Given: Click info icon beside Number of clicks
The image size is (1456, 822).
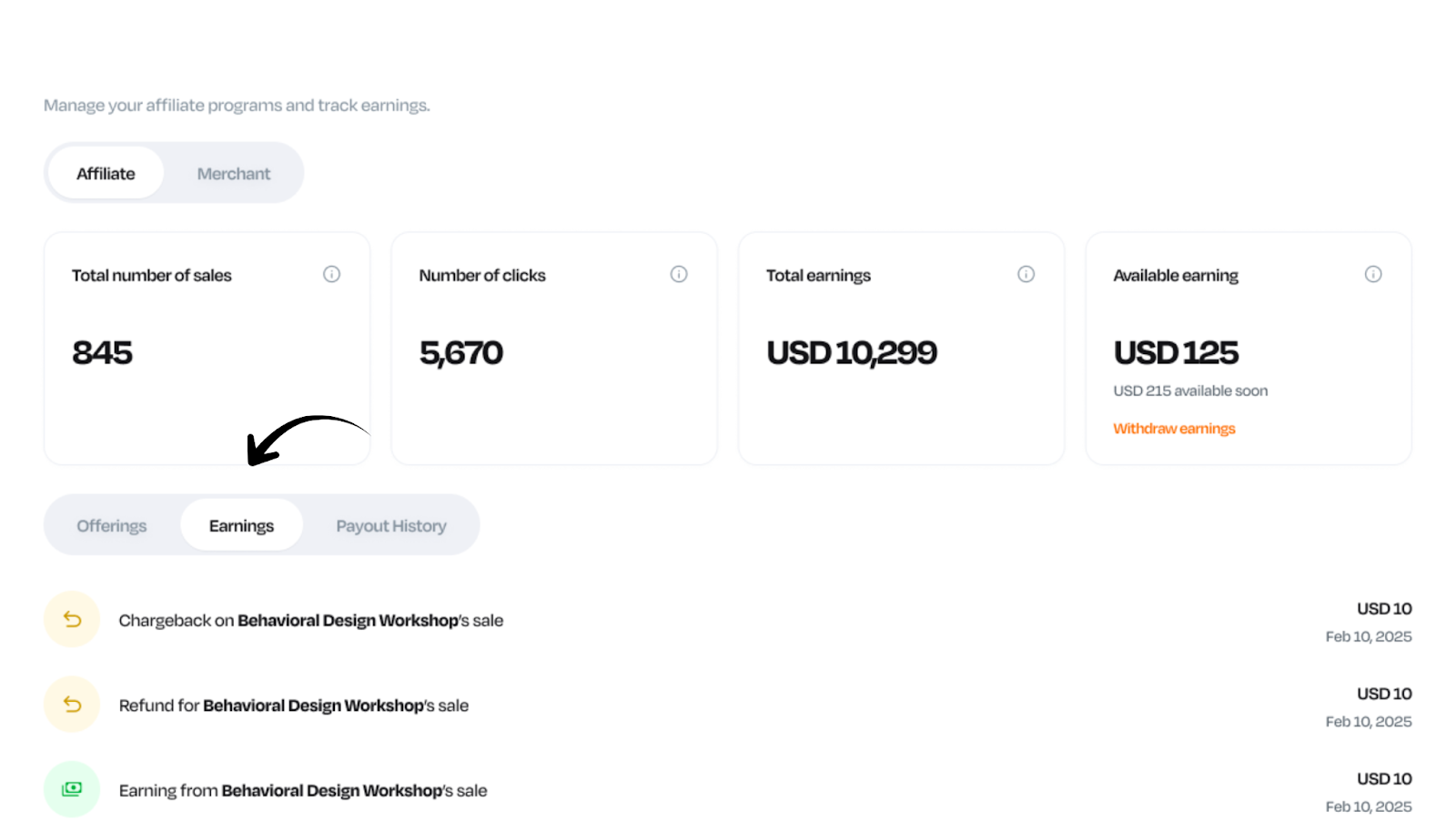Looking at the screenshot, I should click(679, 274).
